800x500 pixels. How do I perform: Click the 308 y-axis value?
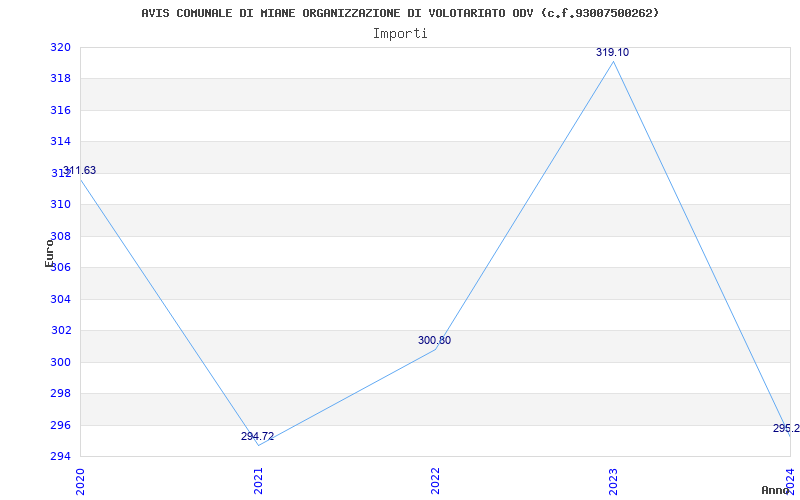pos(60,236)
